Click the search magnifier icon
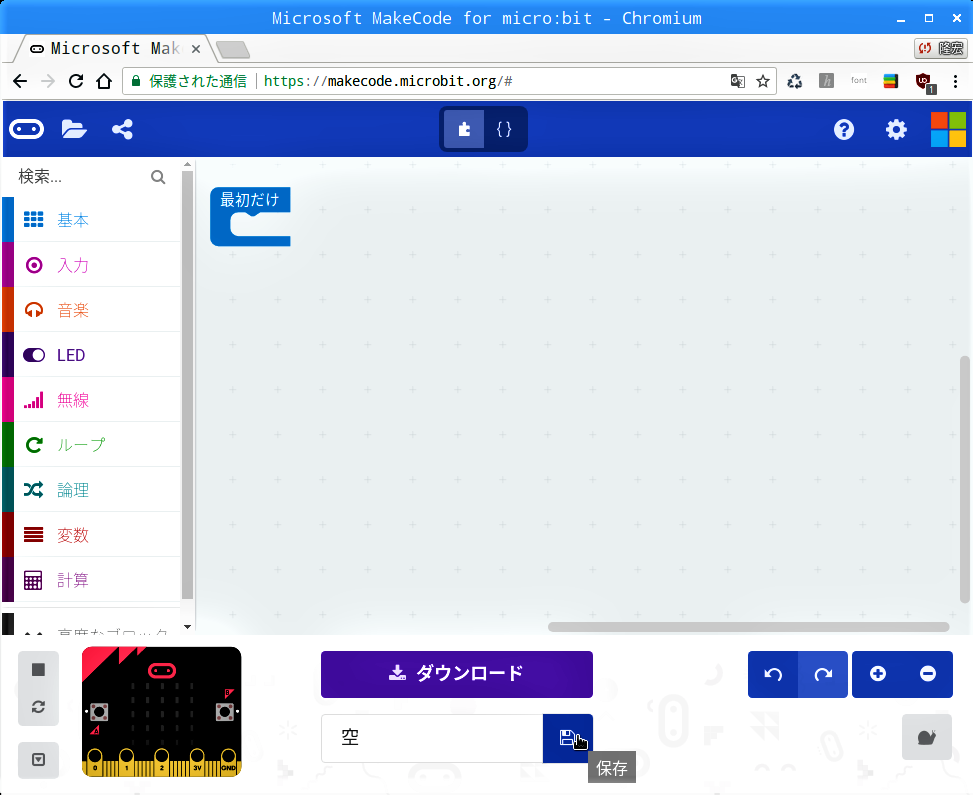 (158, 177)
